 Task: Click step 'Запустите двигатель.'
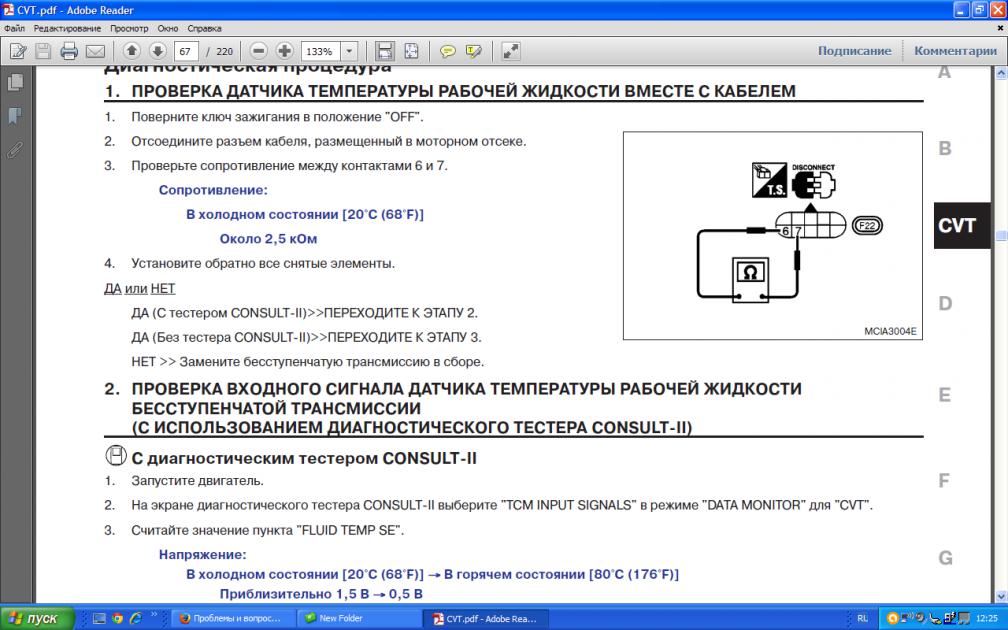tap(197, 481)
